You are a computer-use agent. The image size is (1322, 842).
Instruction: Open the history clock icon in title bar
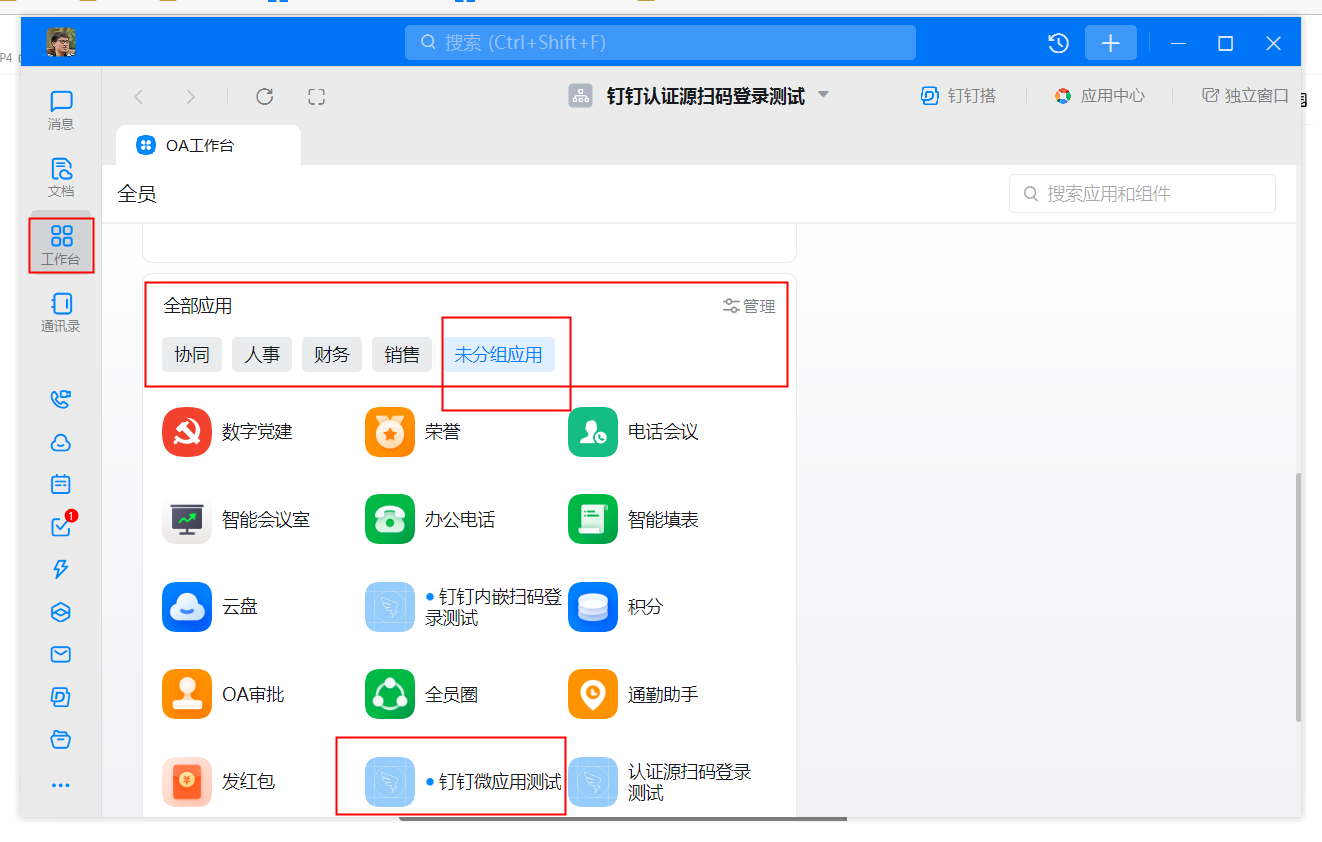click(x=1059, y=43)
